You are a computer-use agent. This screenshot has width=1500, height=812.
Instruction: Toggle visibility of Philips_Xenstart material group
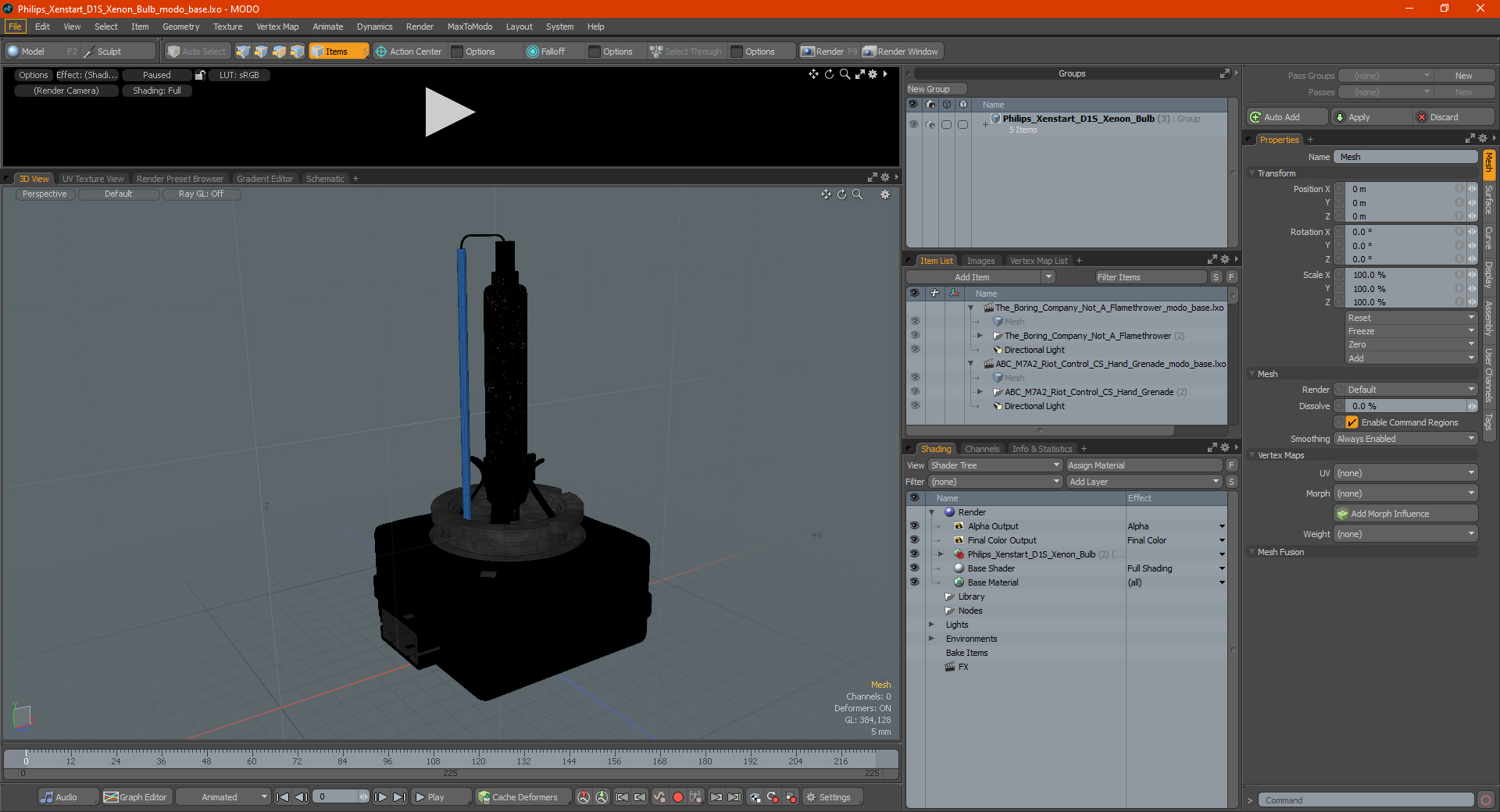[x=914, y=554]
